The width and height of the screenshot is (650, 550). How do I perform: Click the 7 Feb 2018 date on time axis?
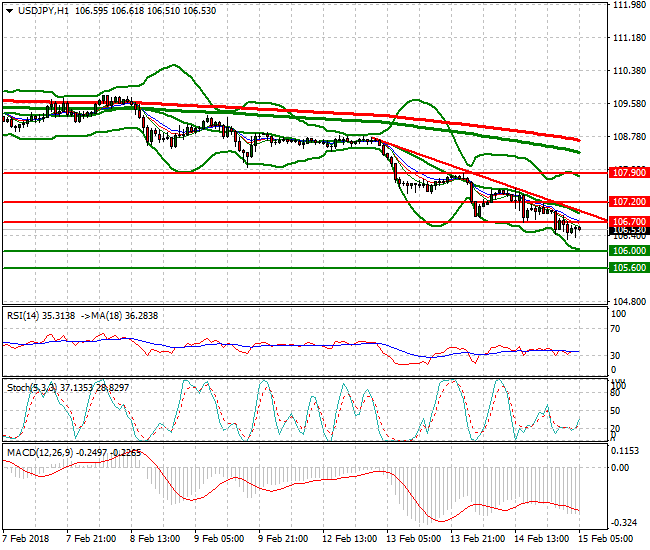25,538
